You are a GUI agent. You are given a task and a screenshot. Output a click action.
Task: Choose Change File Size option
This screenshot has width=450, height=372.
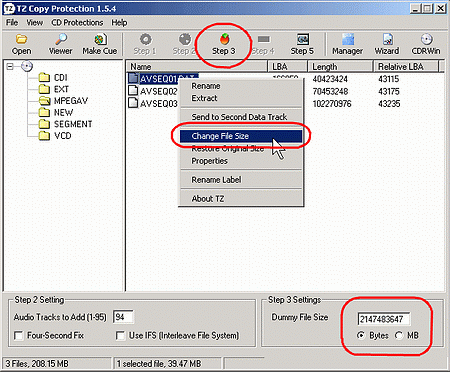pos(241,136)
